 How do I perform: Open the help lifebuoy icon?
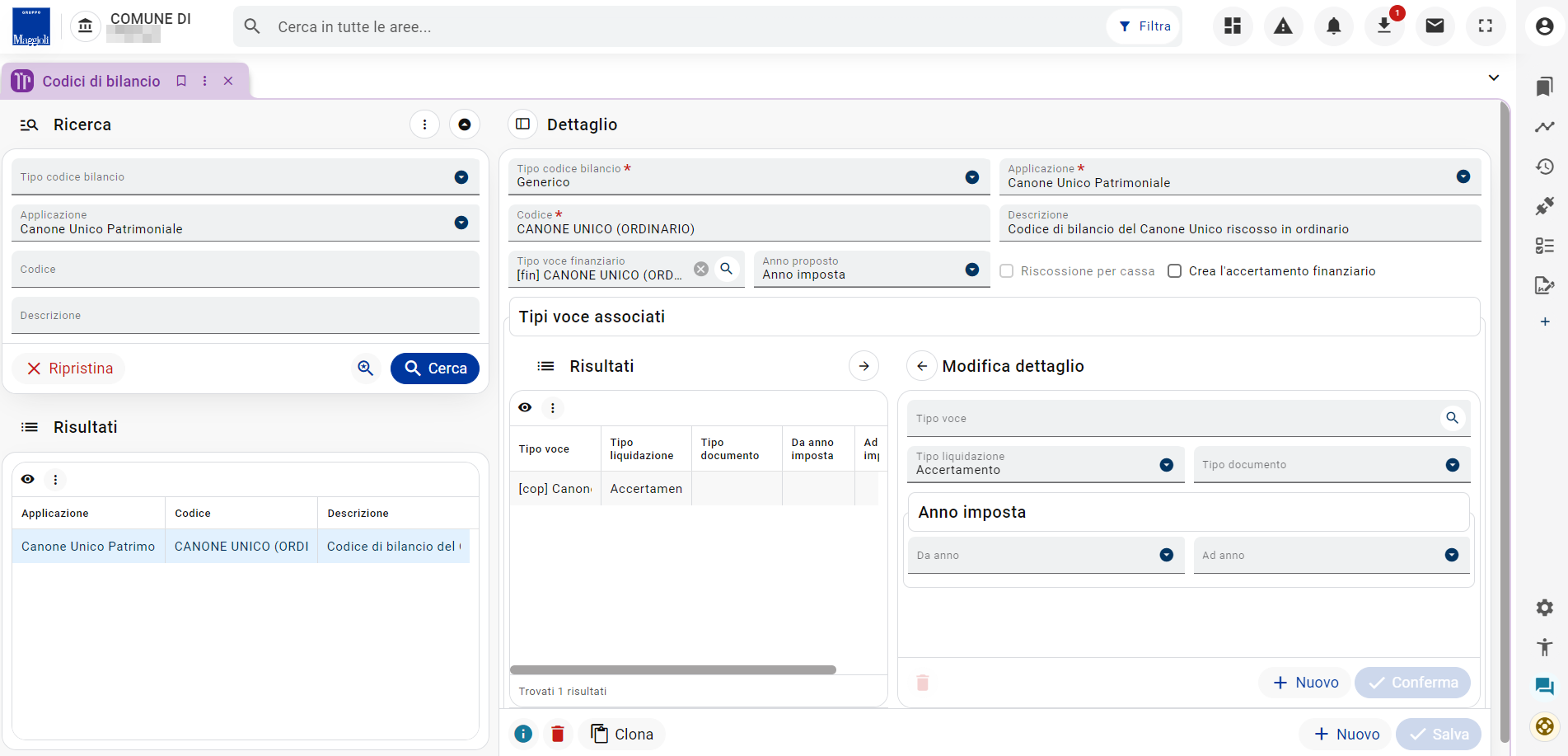(1545, 726)
